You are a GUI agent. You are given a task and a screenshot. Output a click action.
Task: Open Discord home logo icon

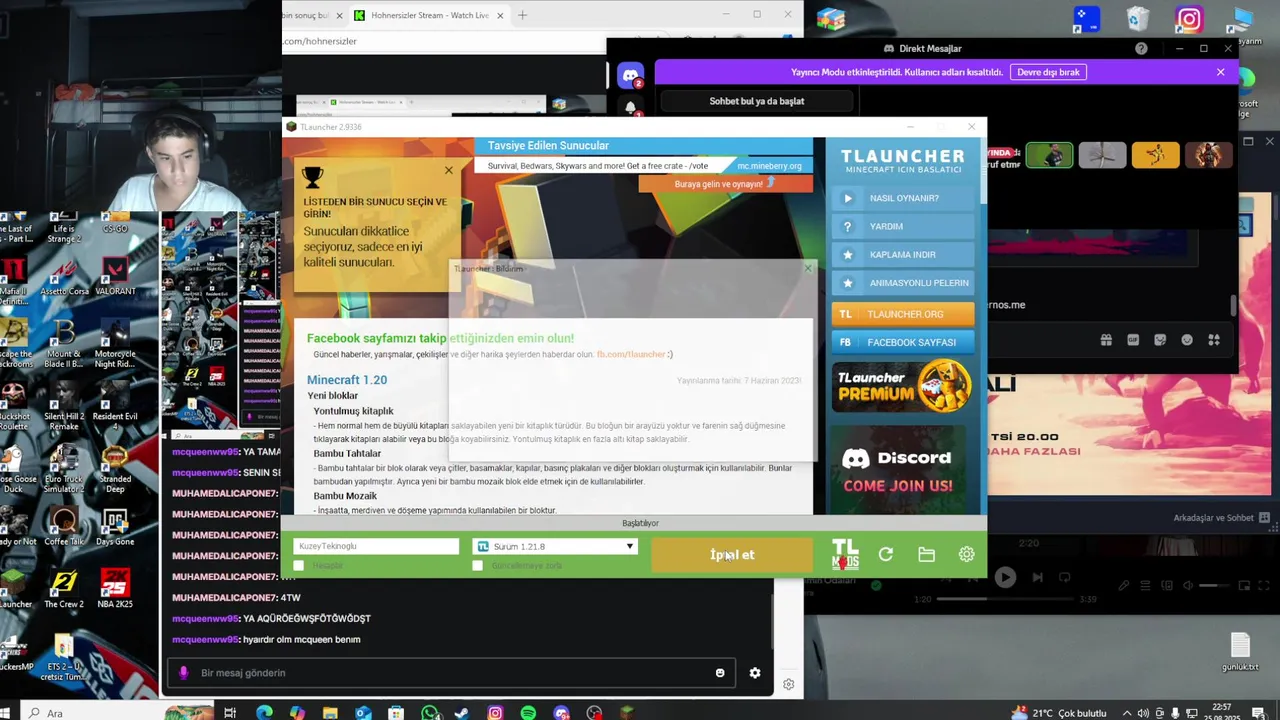pyautogui.click(x=631, y=75)
